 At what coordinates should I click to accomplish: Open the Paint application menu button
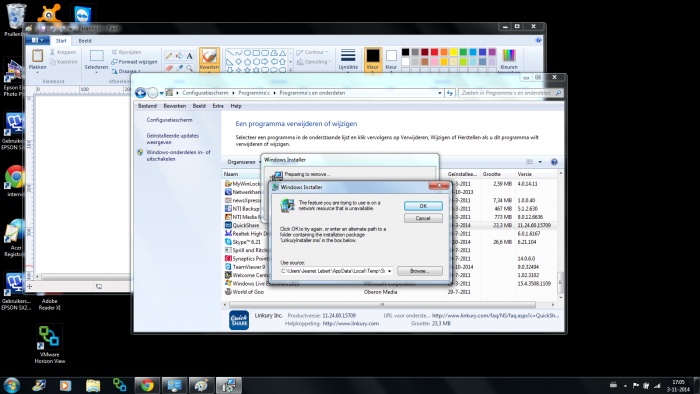38,41
